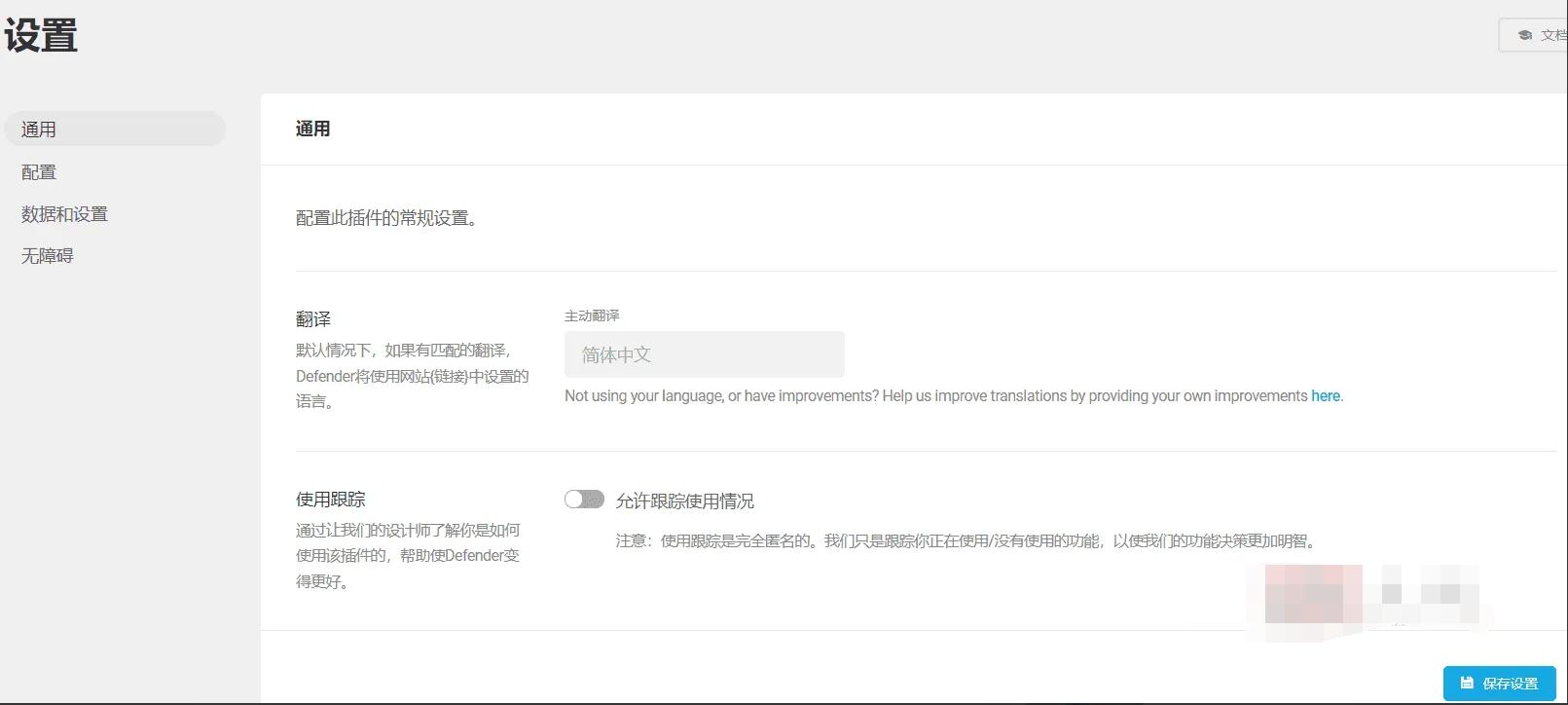Select the 使用跟踪 section heading

pos(331,500)
